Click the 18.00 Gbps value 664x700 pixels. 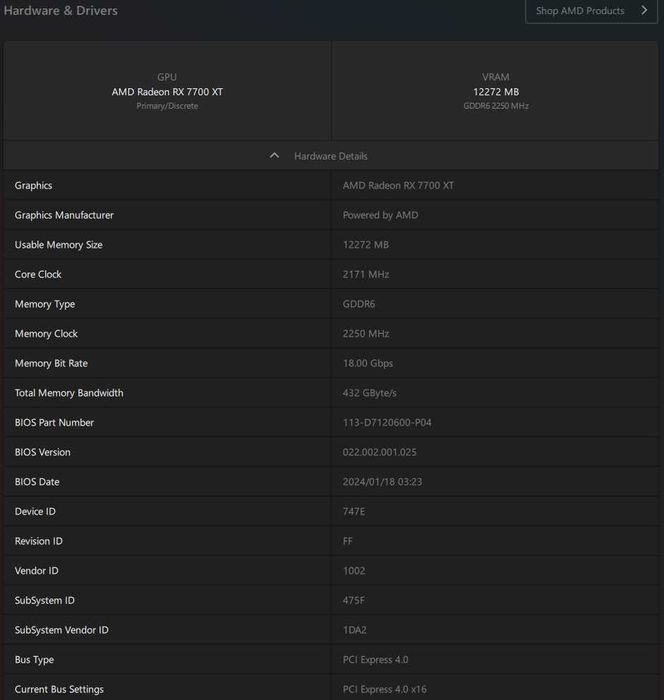[368, 363]
